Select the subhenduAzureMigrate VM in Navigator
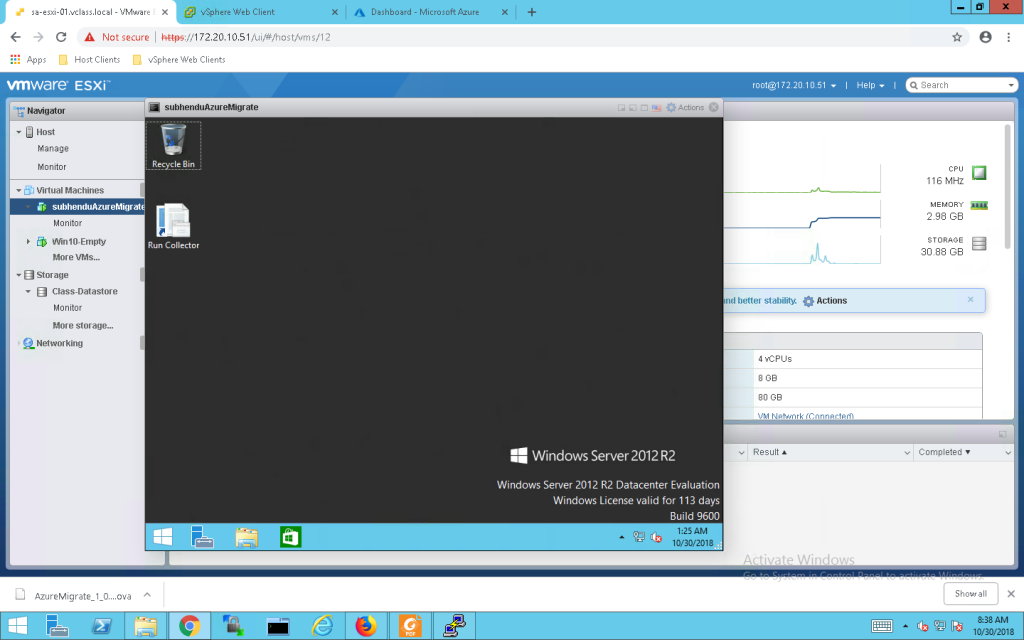 pos(77,207)
